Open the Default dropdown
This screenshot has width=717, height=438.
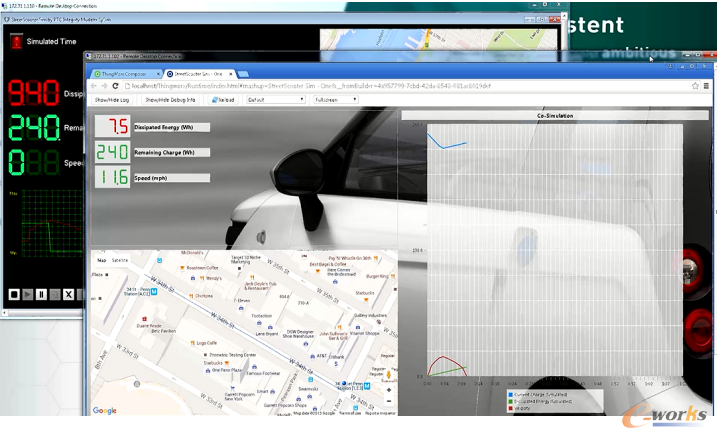[275, 100]
